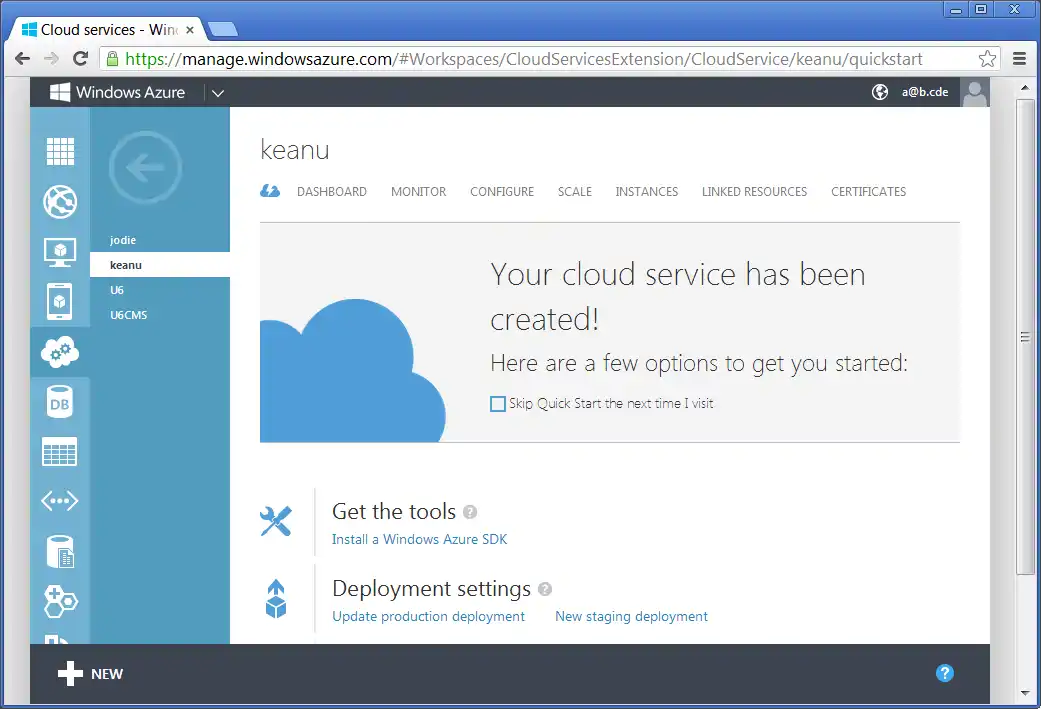Reload the page in browser
Viewport: 1041px width, 709px height.
(x=80, y=58)
